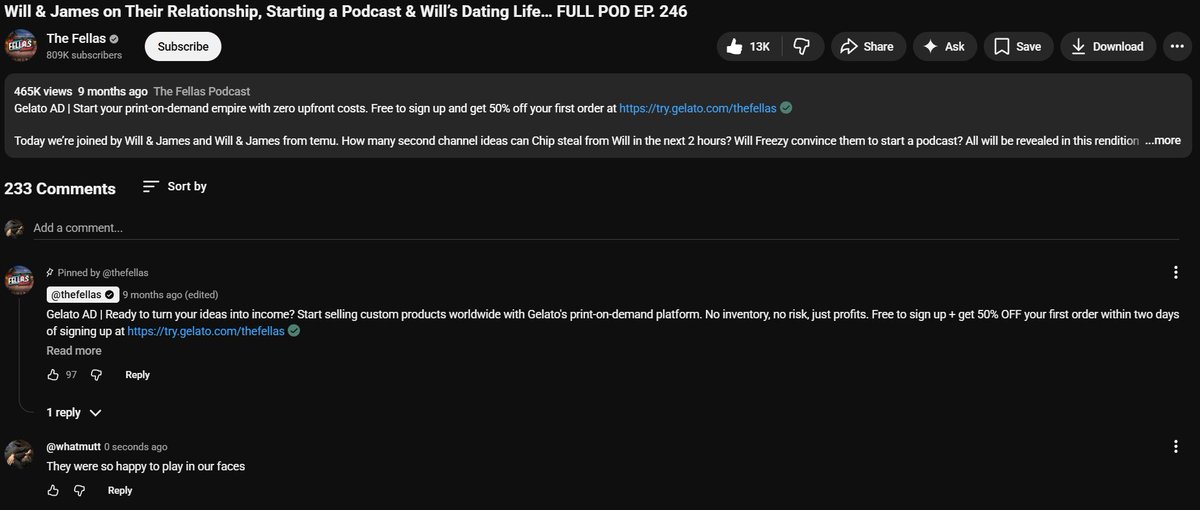Viewport: 1200px width, 510px height.
Task: Open The Fellas channel avatar
Action: pos(20,47)
